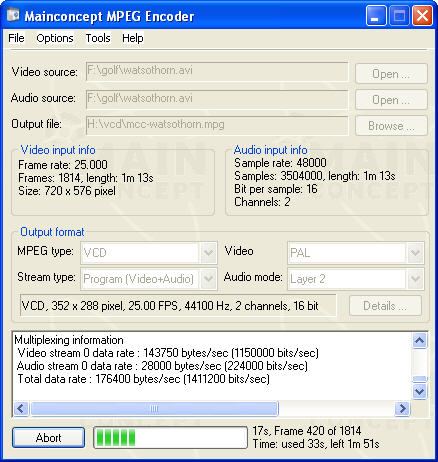Open the Options menu
This screenshot has width=438, height=462.
55,38
